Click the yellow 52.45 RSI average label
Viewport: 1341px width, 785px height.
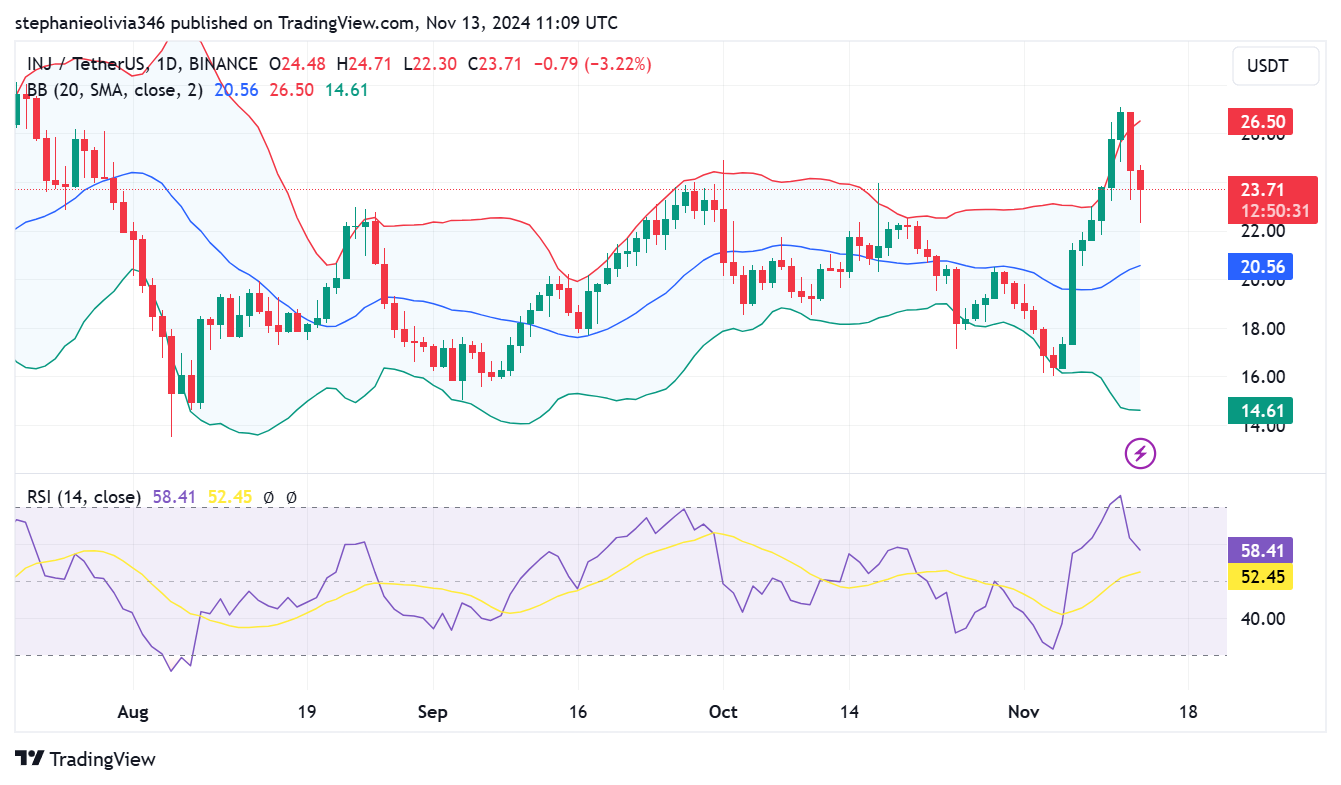point(1260,576)
